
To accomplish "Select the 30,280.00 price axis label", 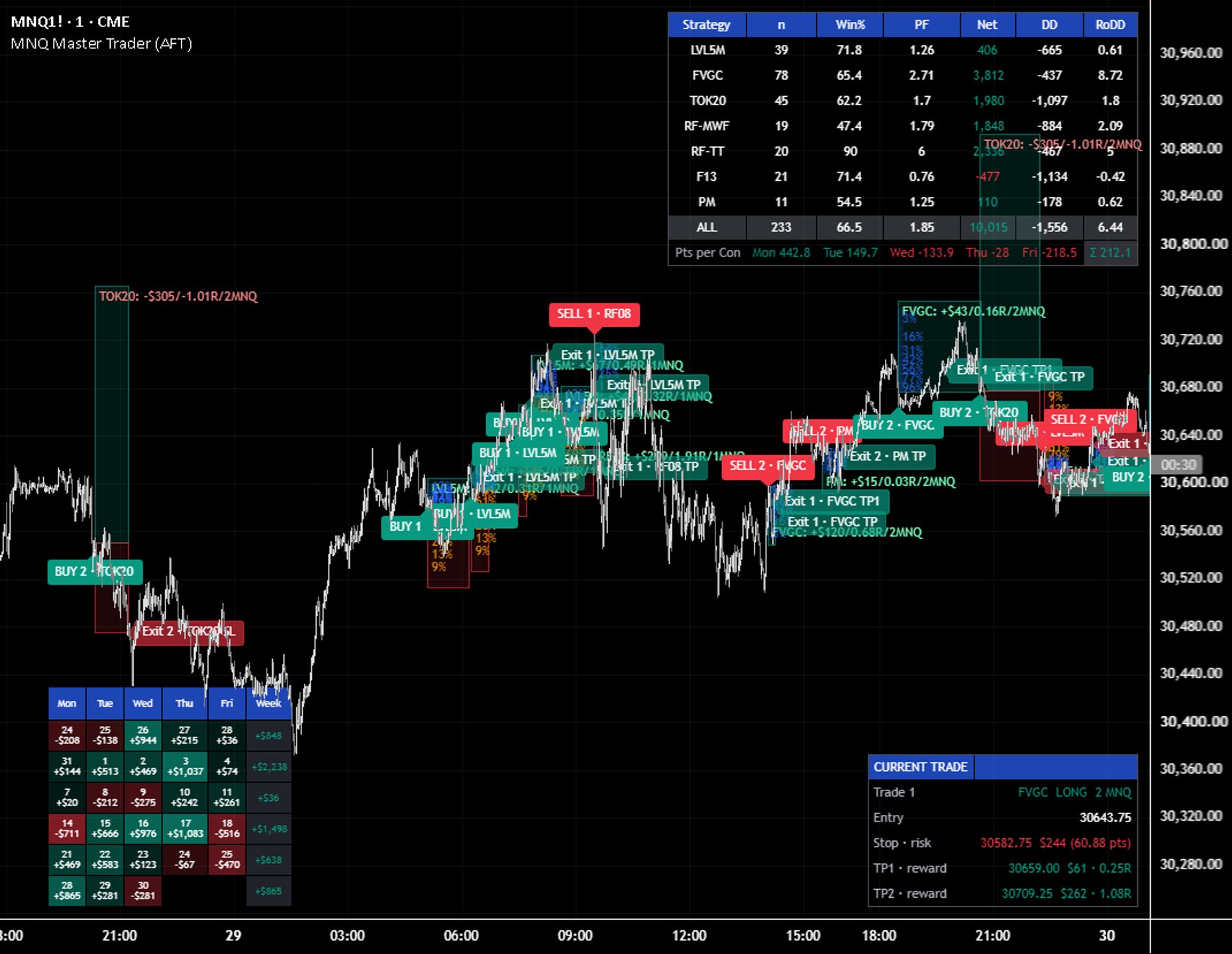I will coord(1190,865).
